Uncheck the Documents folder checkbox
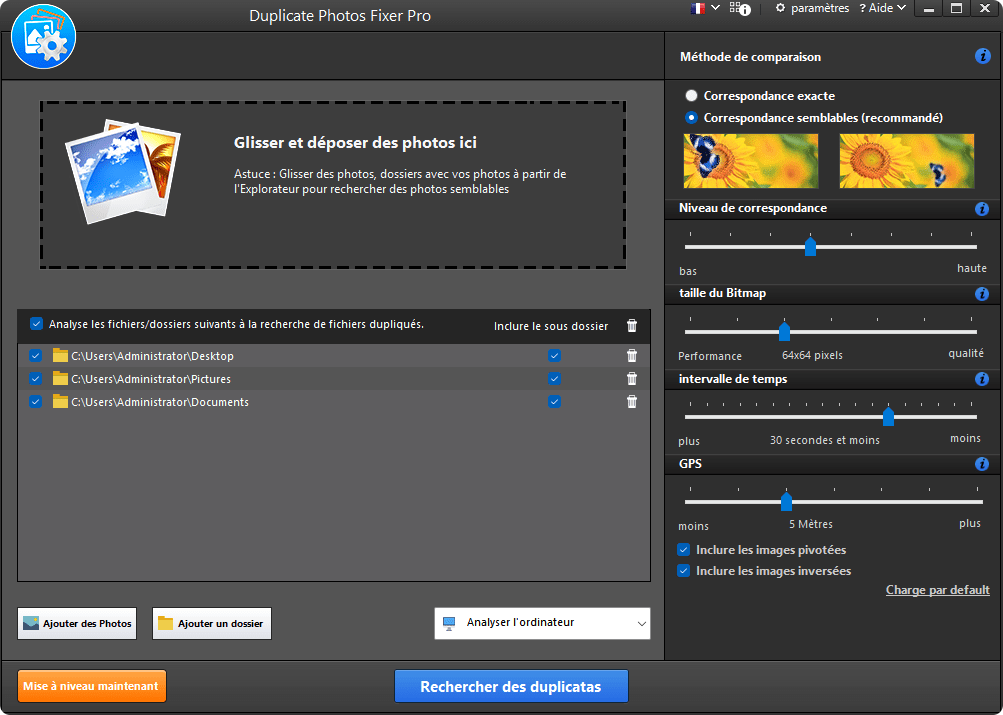Viewport: 1003px width, 715px height. (x=35, y=402)
